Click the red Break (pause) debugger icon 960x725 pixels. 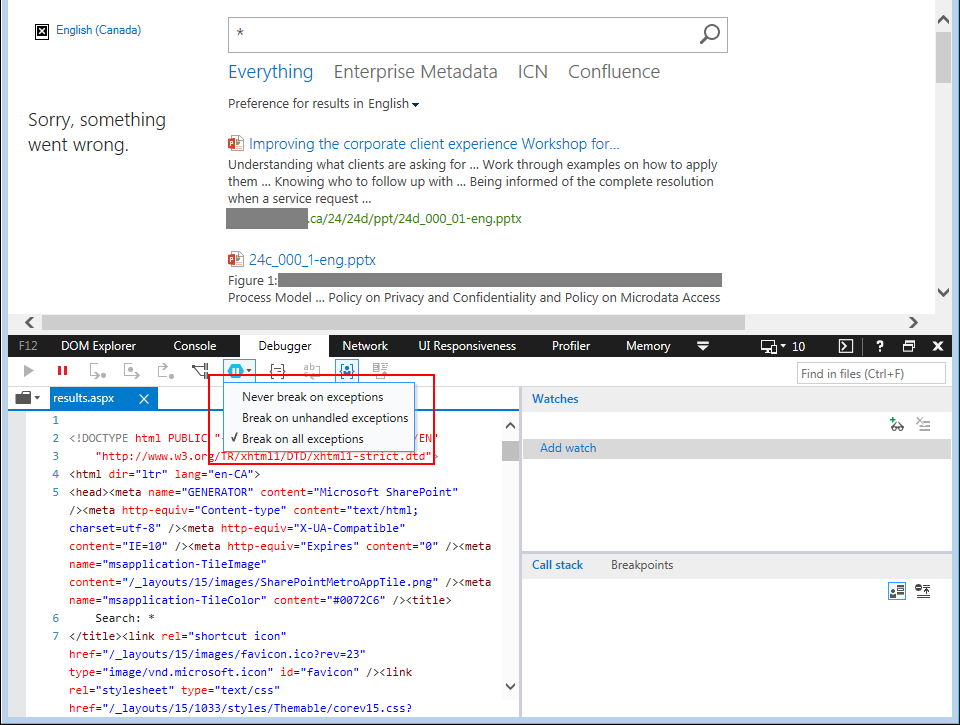point(62,371)
